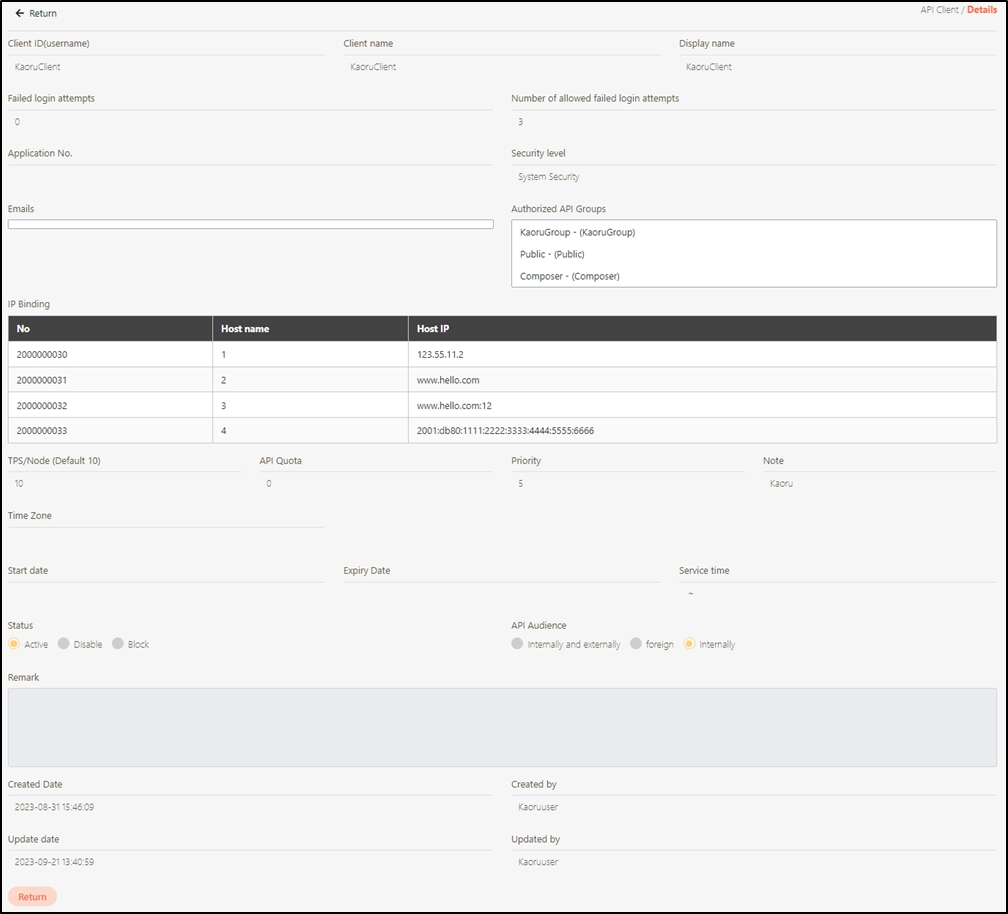The height and width of the screenshot is (914, 1008).
Task: Click the back arrow icon next to Return
Action: point(19,14)
